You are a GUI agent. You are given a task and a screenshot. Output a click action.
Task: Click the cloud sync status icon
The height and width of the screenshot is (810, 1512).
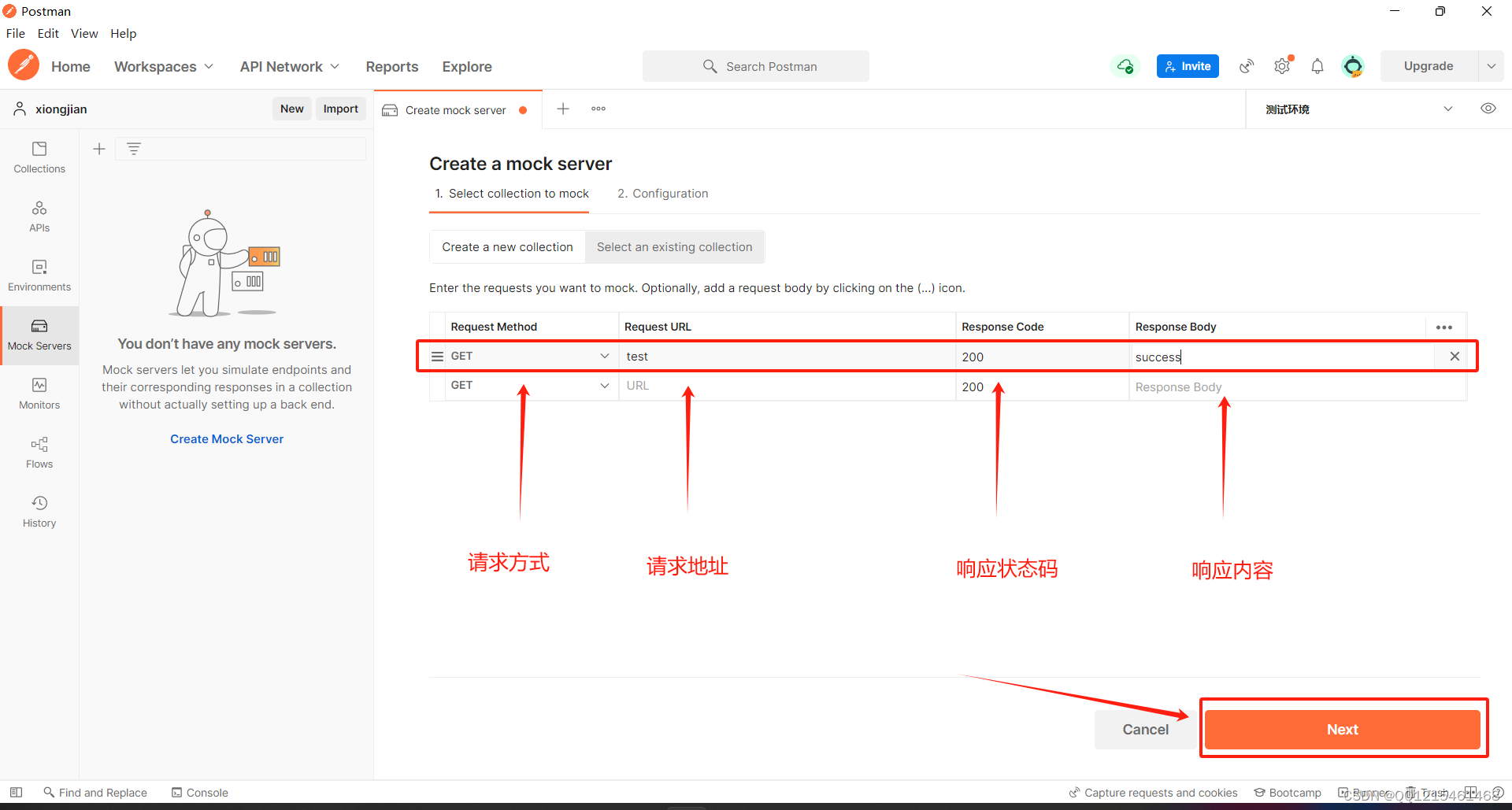1125,66
